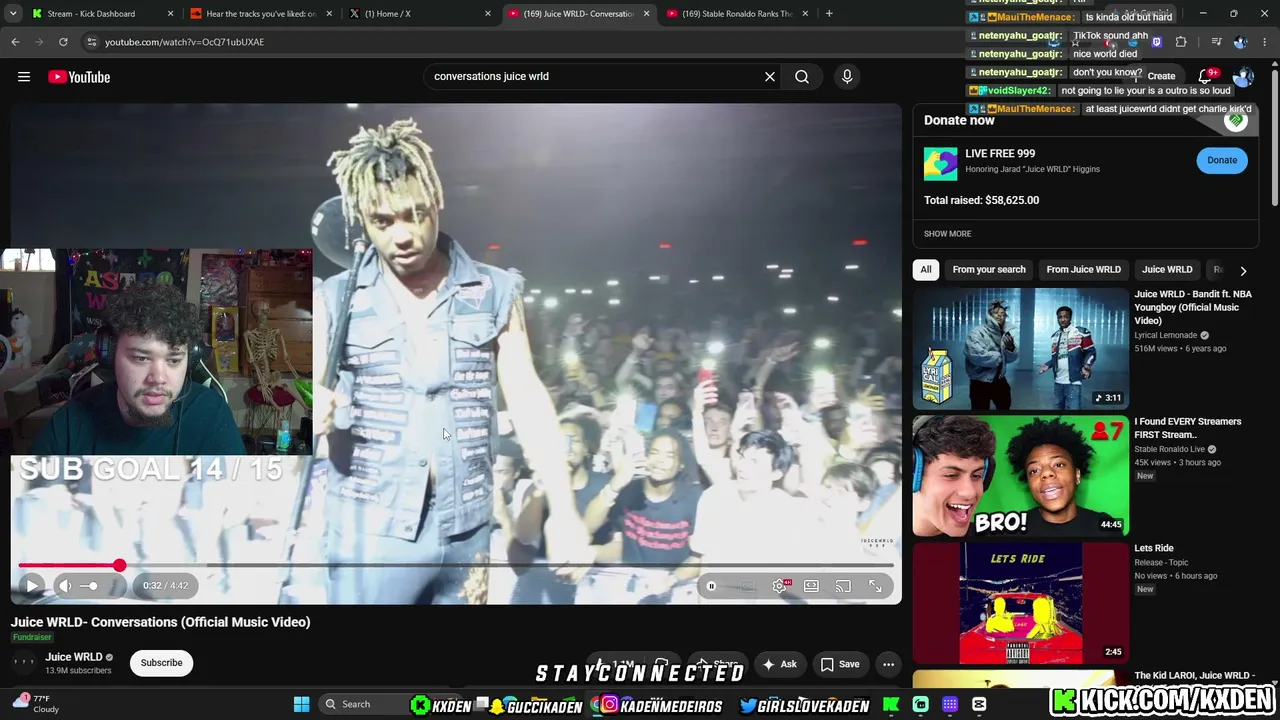Open video settings gear
Screen dimensions: 1280x720
coord(780,586)
